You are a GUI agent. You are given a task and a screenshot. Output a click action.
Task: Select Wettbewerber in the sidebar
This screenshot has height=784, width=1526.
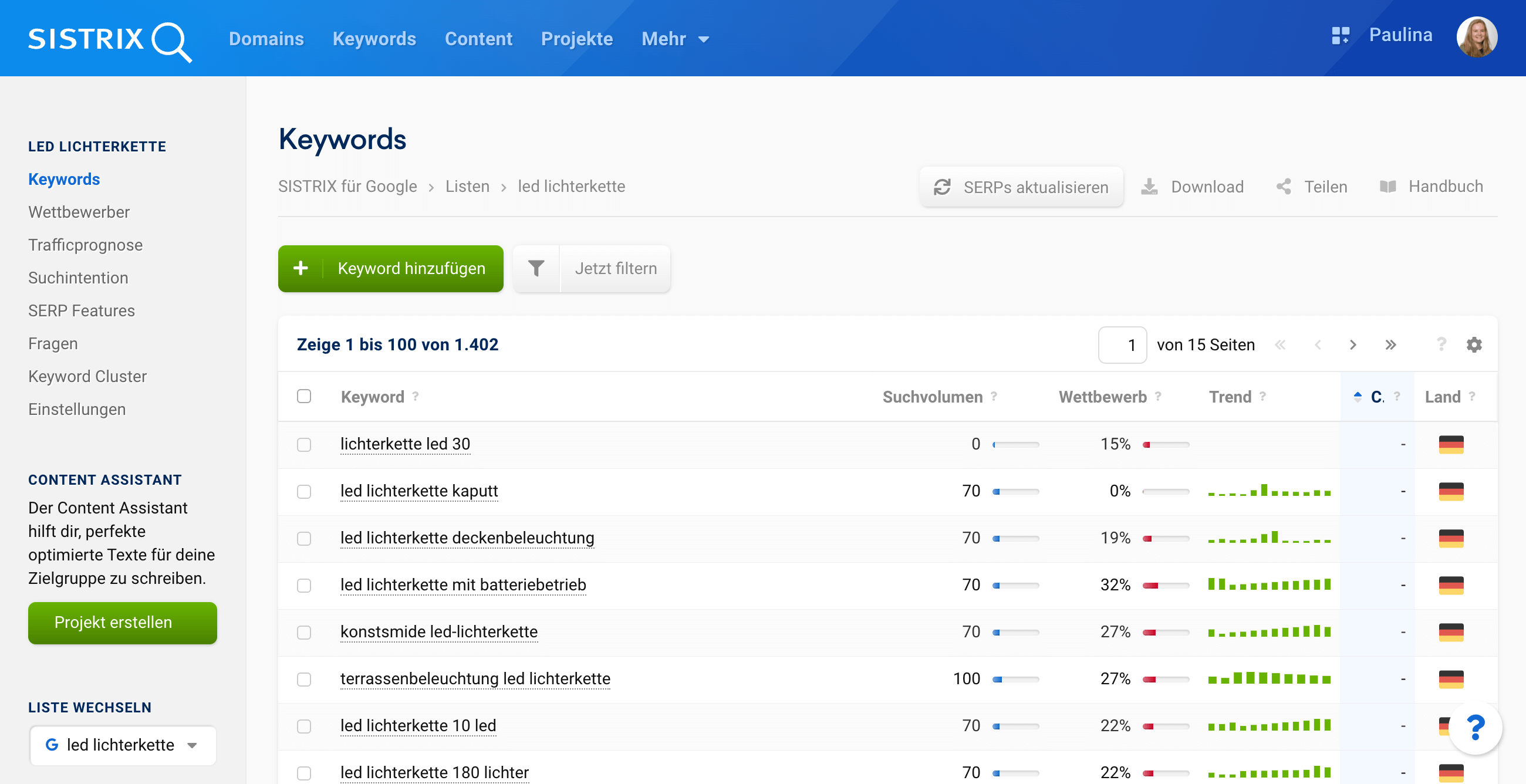[x=79, y=212]
